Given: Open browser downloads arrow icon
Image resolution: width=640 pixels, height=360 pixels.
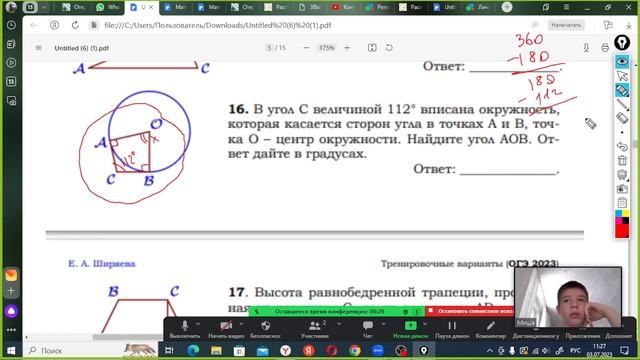Looking at the screenshot, I should pyautogui.click(x=629, y=25).
